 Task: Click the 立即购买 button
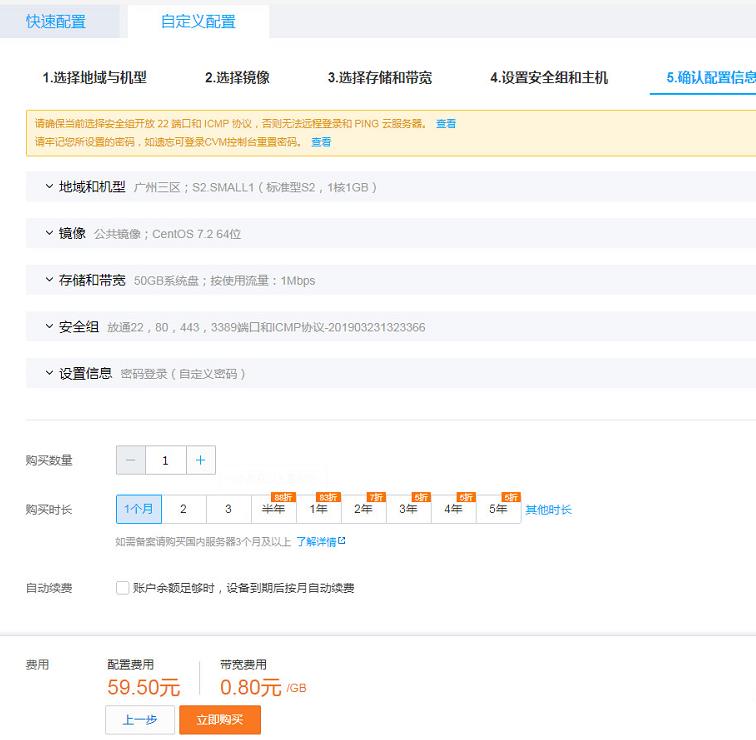point(220,719)
